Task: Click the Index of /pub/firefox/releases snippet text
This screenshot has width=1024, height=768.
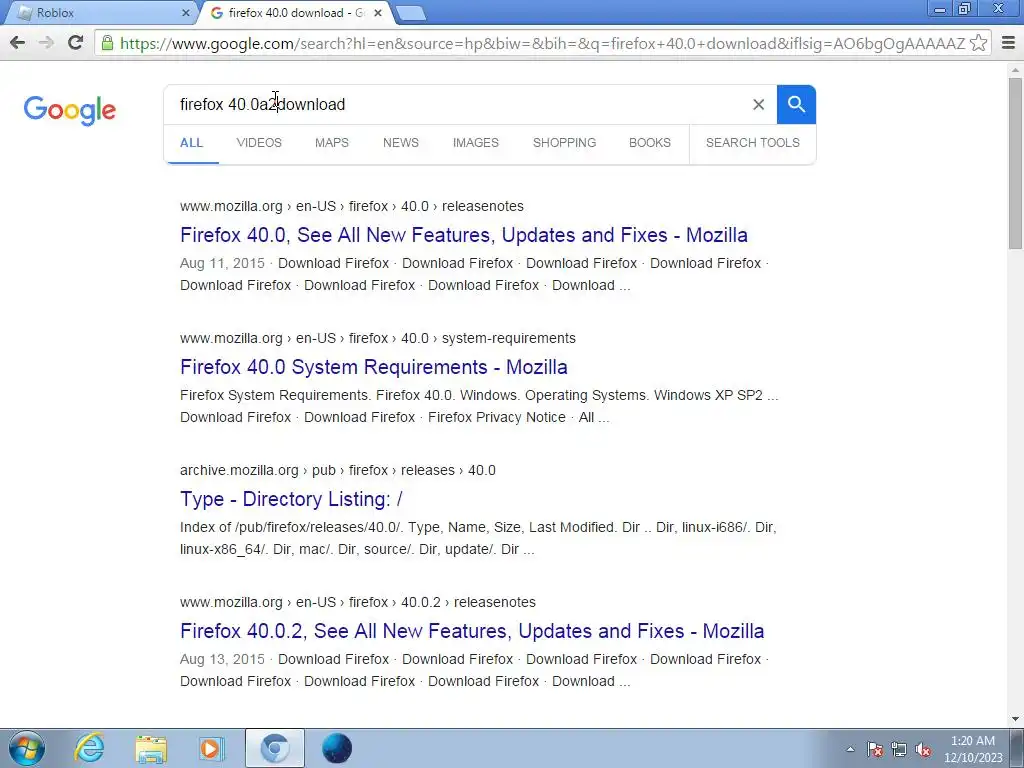Action: click(x=478, y=538)
